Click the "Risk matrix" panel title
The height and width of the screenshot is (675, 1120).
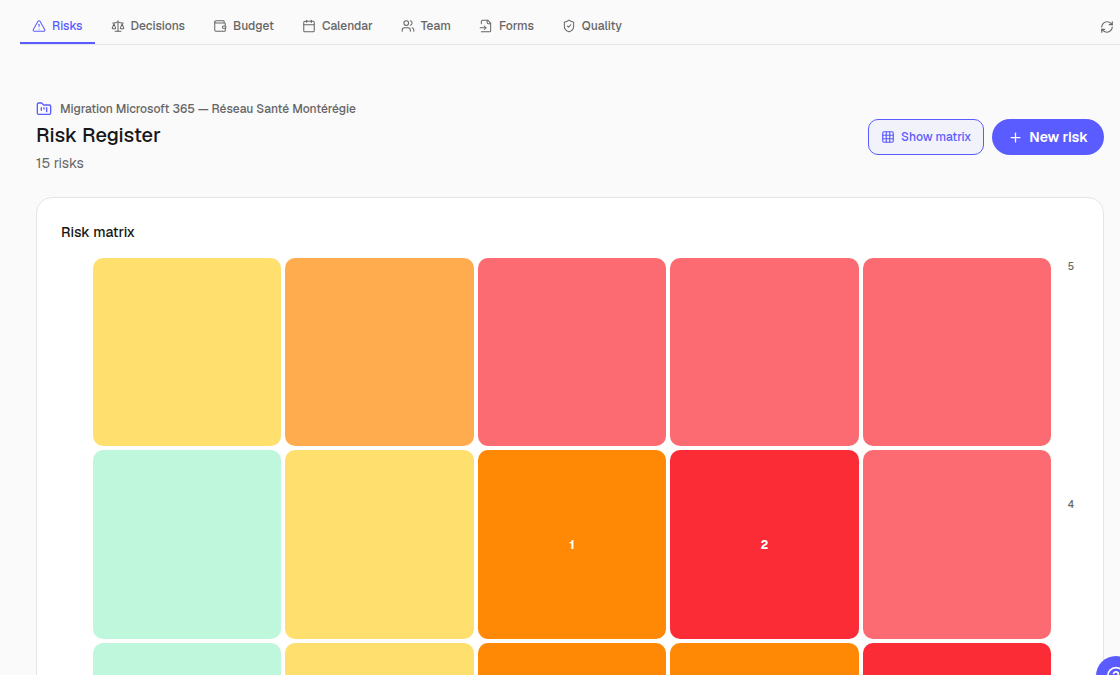pyautogui.click(x=98, y=232)
